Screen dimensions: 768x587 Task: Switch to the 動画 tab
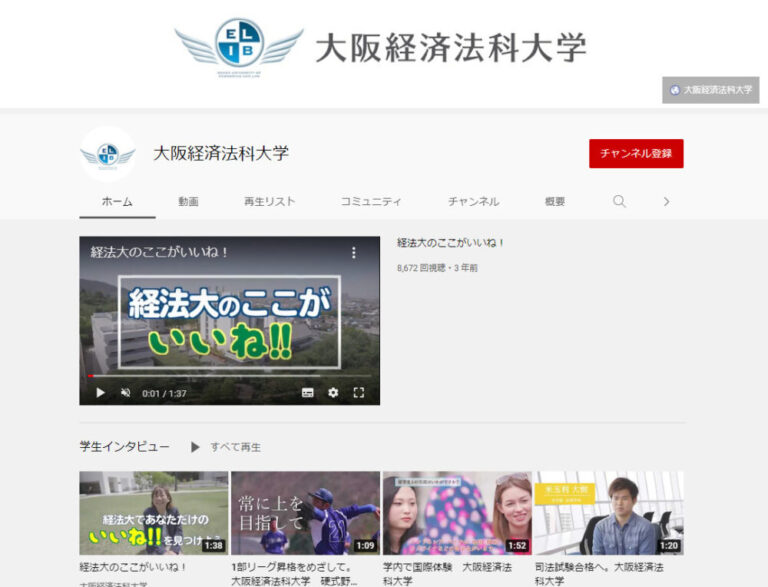click(188, 201)
